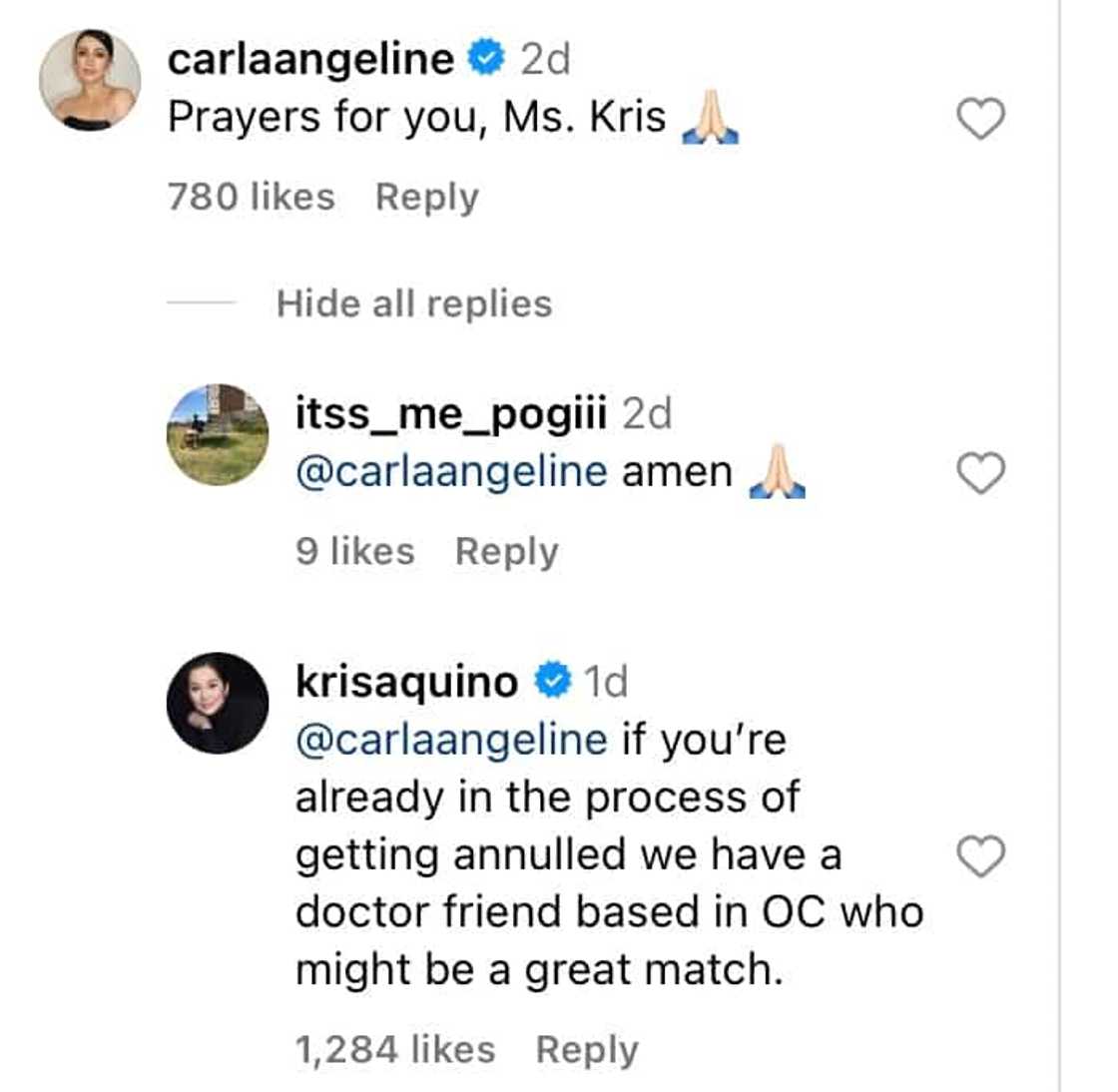Like carlaangeline's comment with the heart
Image resolution: width=1118 pixels, height=1092 pixels.
click(980, 120)
